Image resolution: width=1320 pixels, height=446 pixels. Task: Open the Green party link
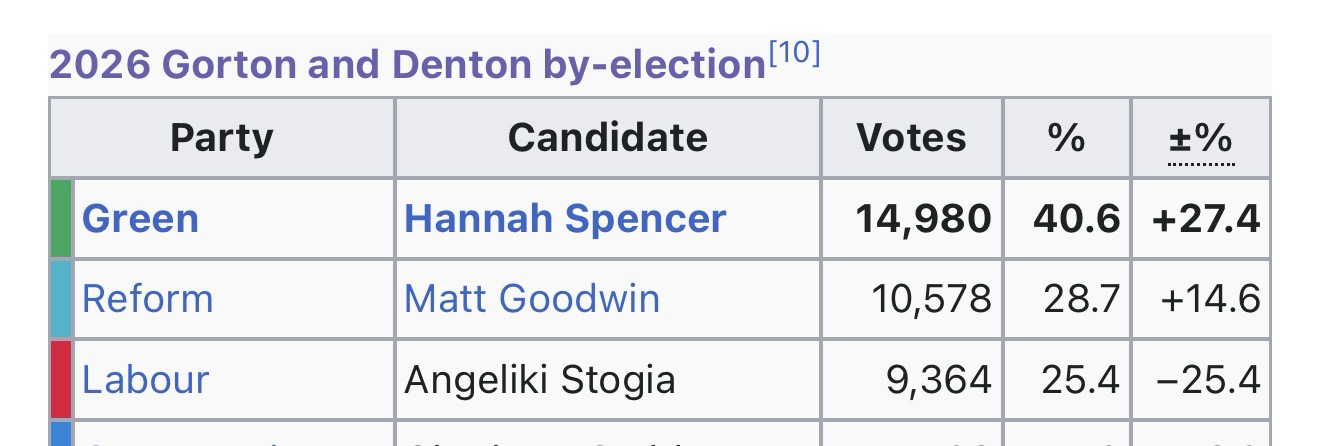tap(140, 219)
